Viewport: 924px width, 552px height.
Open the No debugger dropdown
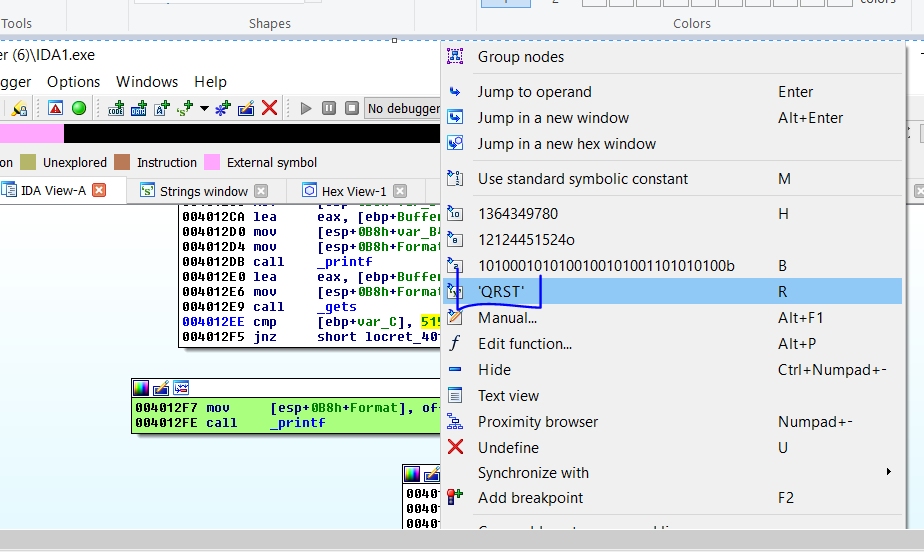tap(403, 108)
